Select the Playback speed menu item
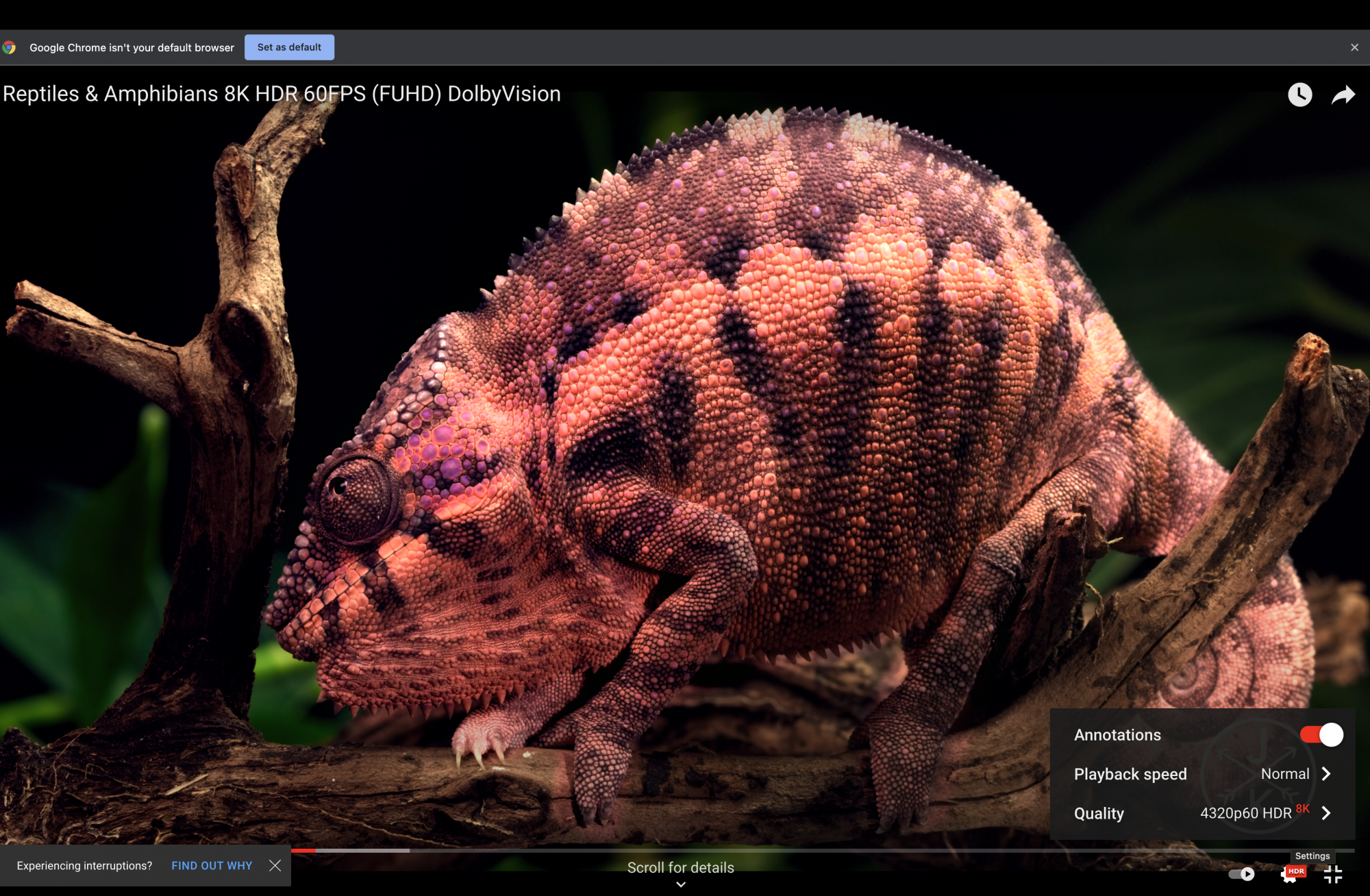 point(1130,774)
